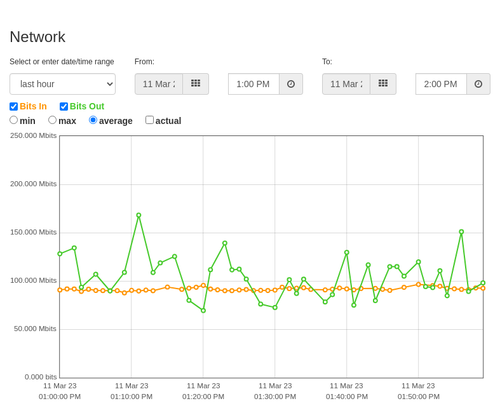Open the From date calendar picker icon
500x403 pixels.
196,84
